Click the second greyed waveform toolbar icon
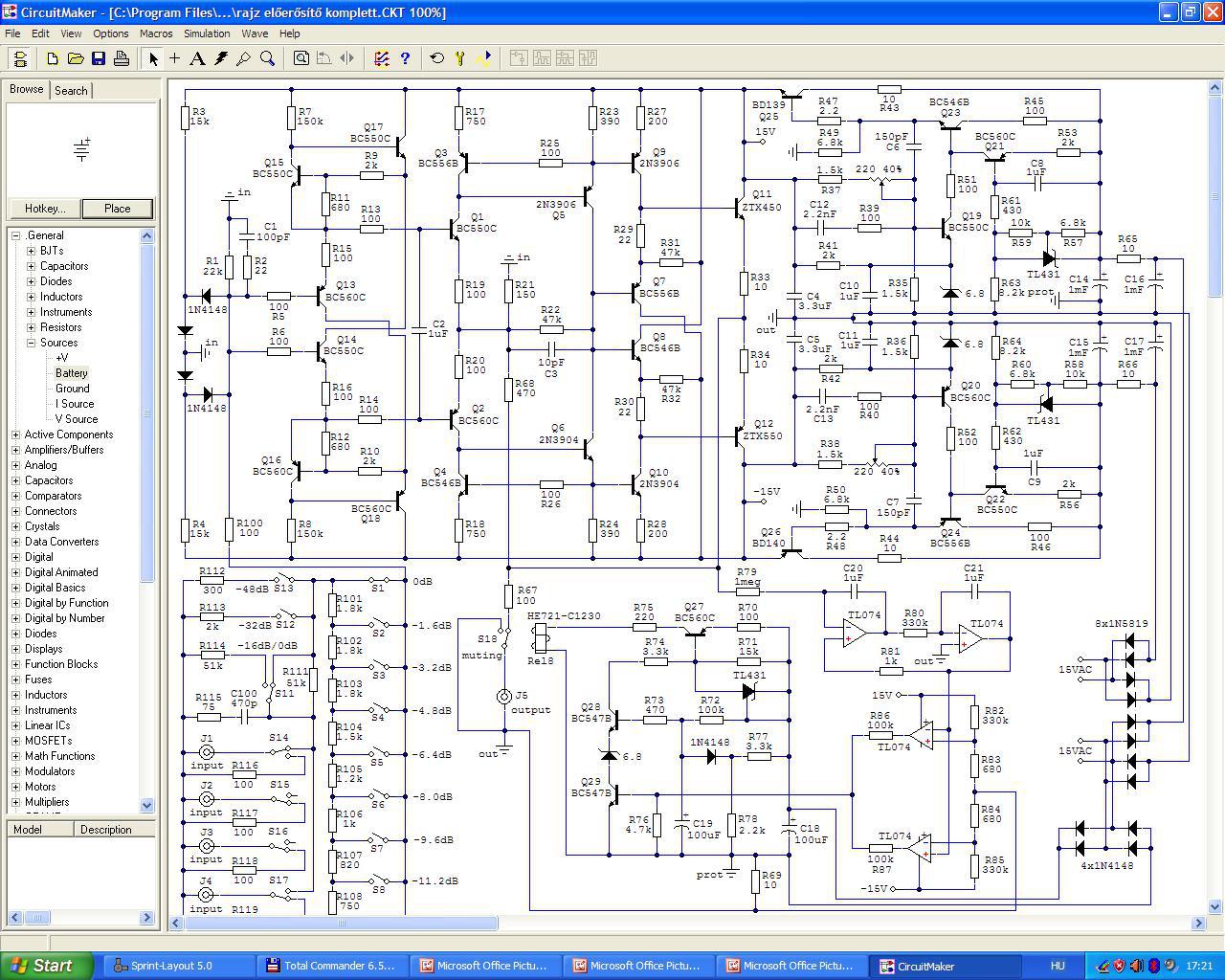This screenshot has width=1225, height=980. tap(541, 58)
